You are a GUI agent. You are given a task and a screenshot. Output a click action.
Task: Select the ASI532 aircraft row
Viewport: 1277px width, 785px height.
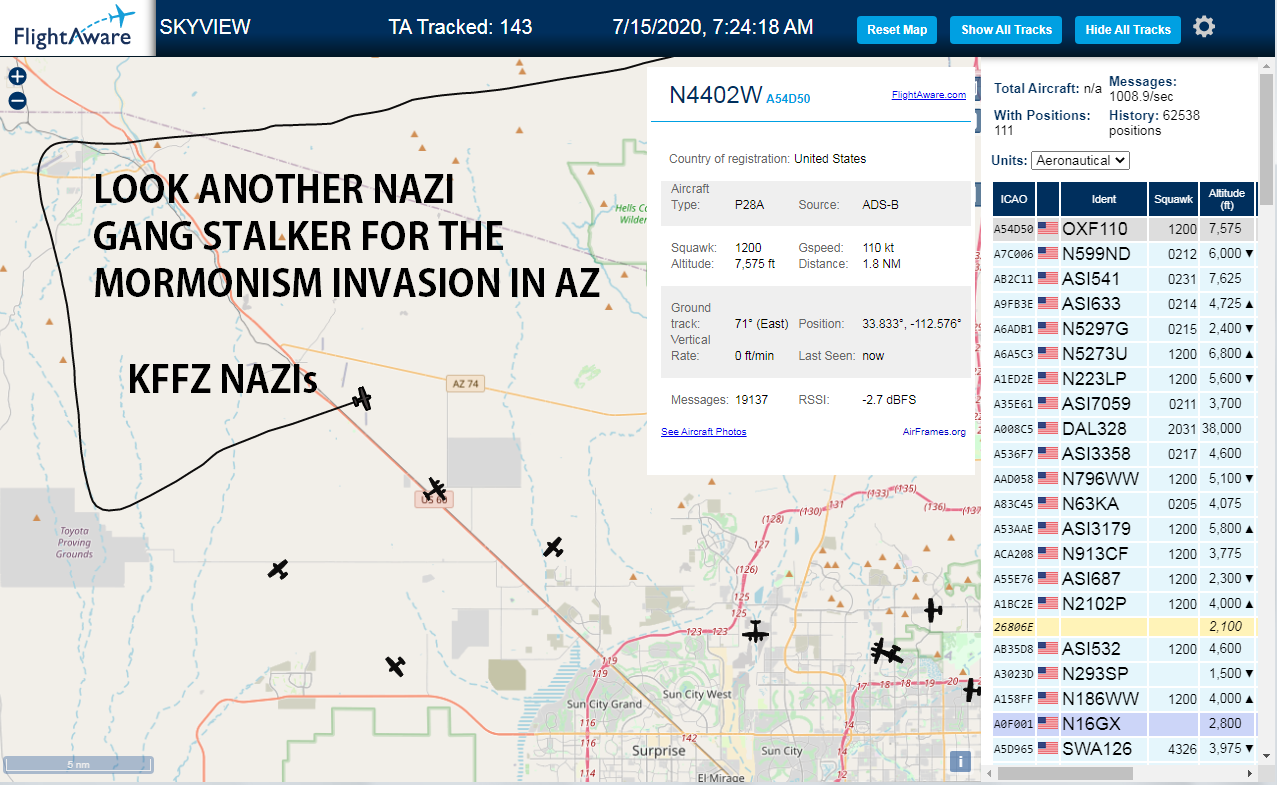tap(1124, 649)
